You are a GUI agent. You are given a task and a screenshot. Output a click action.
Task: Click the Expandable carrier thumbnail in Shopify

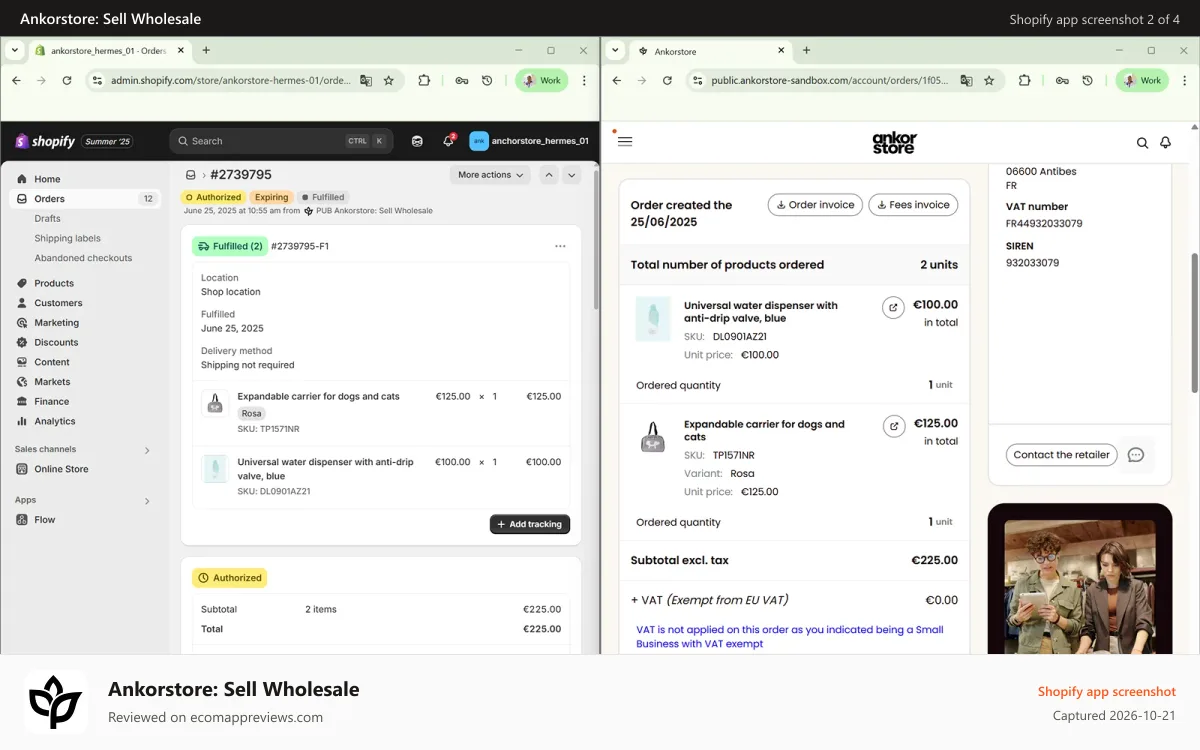(x=214, y=403)
